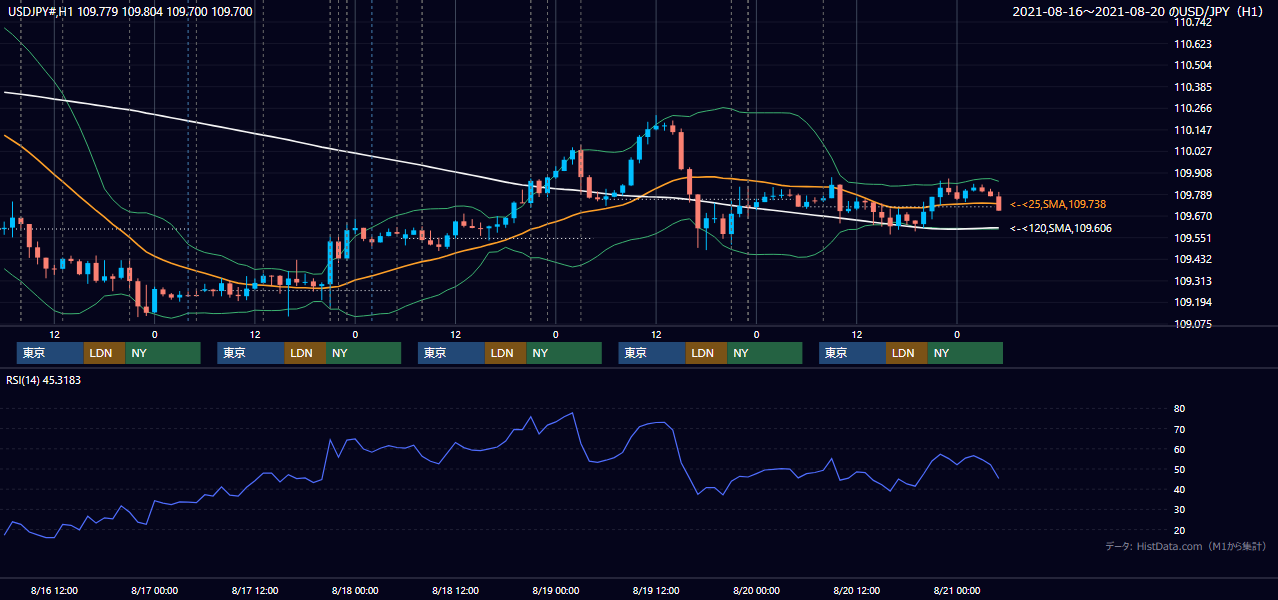Click the RSI scale value 80

(x=1179, y=409)
